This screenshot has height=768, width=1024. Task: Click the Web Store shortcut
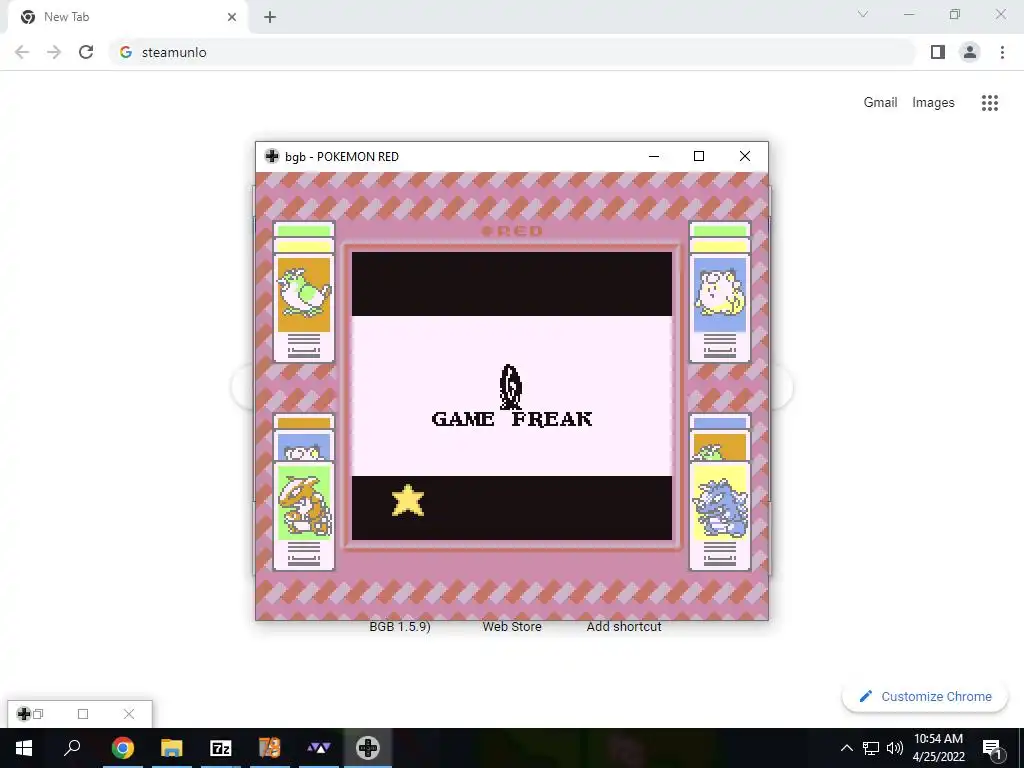(x=512, y=626)
